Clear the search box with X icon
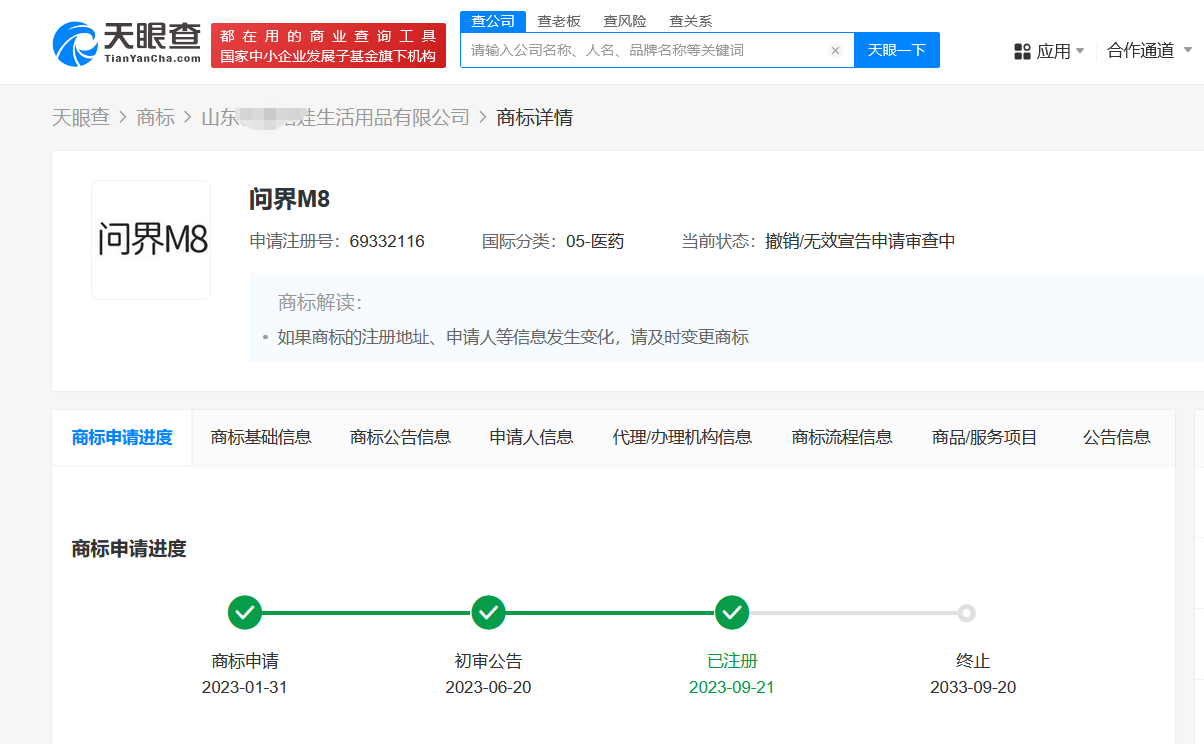The height and width of the screenshot is (744, 1204). coord(835,50)
